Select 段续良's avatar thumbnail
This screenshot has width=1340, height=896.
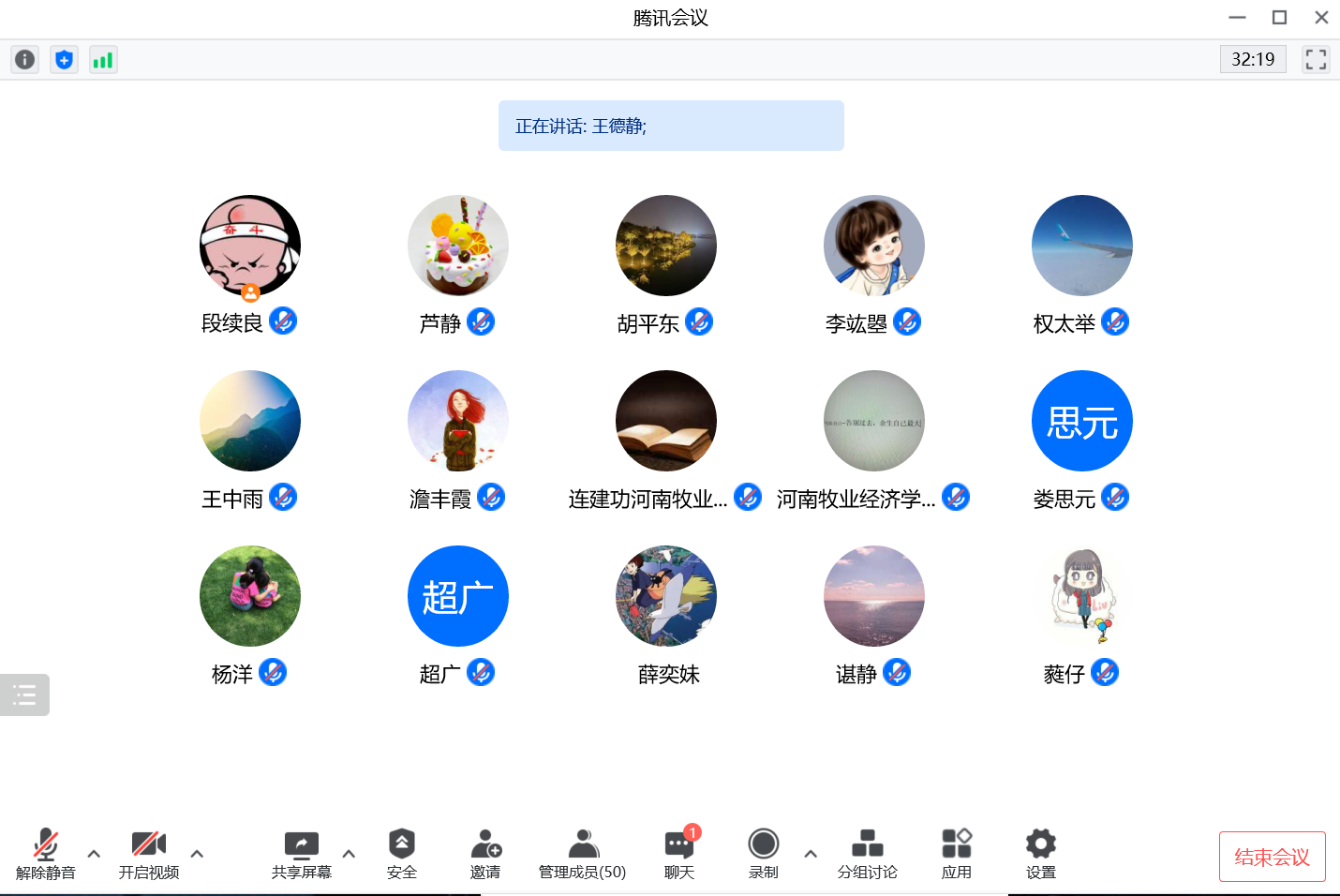pyautogui.click(x=250, y=246)
